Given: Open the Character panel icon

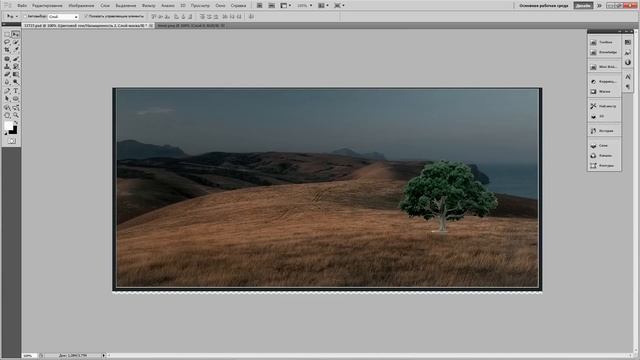Looking at the screenshot, I should [628, 76].
